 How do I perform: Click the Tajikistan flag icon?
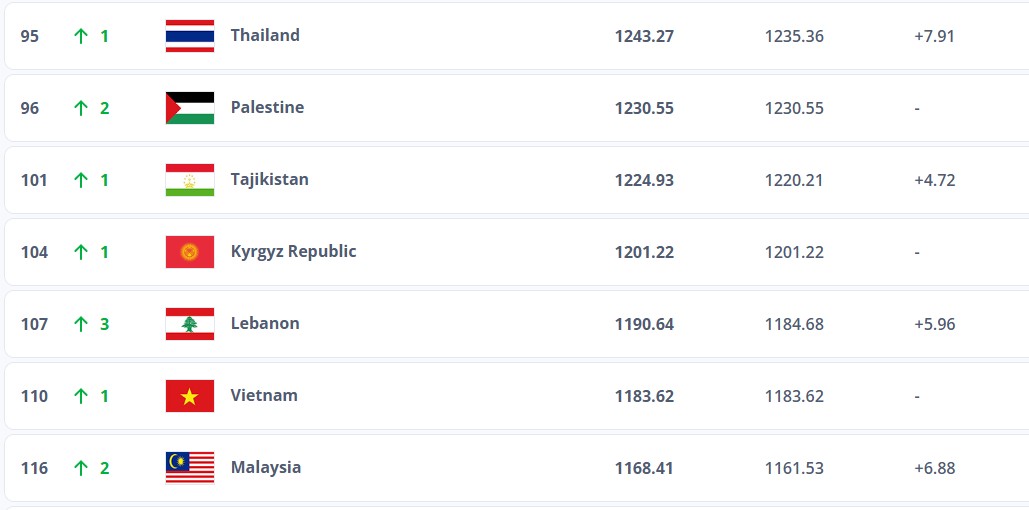pos(189,180)
